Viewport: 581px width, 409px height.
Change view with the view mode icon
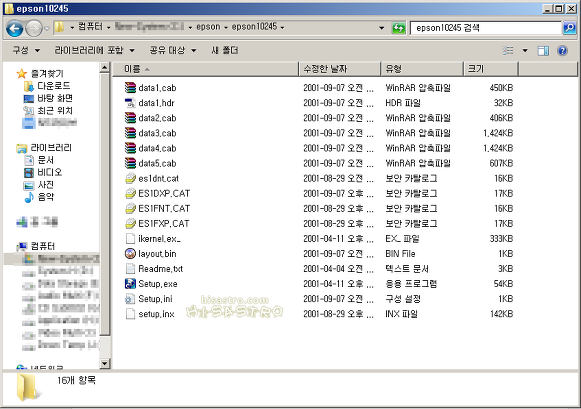(508, 50)
